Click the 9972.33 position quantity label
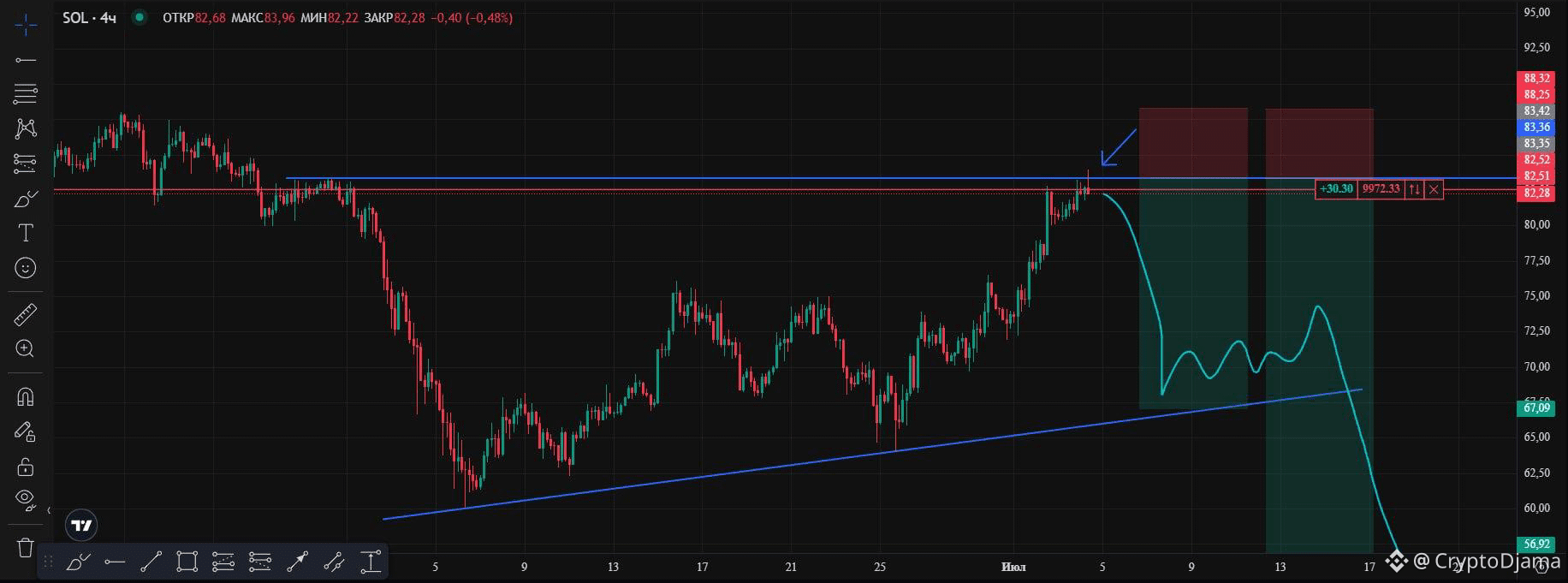 (x=1381, y=189)
